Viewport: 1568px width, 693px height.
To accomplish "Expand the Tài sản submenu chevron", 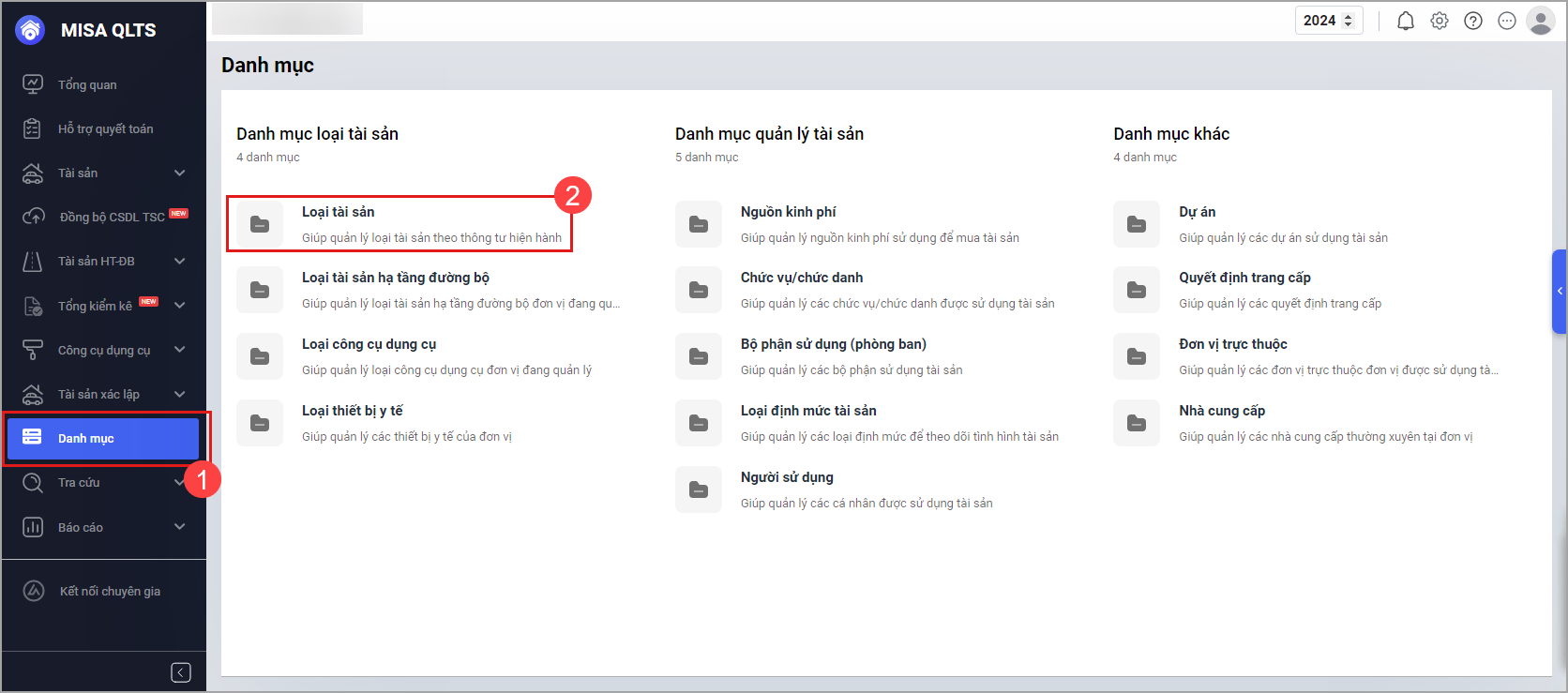I will (180, 173).
